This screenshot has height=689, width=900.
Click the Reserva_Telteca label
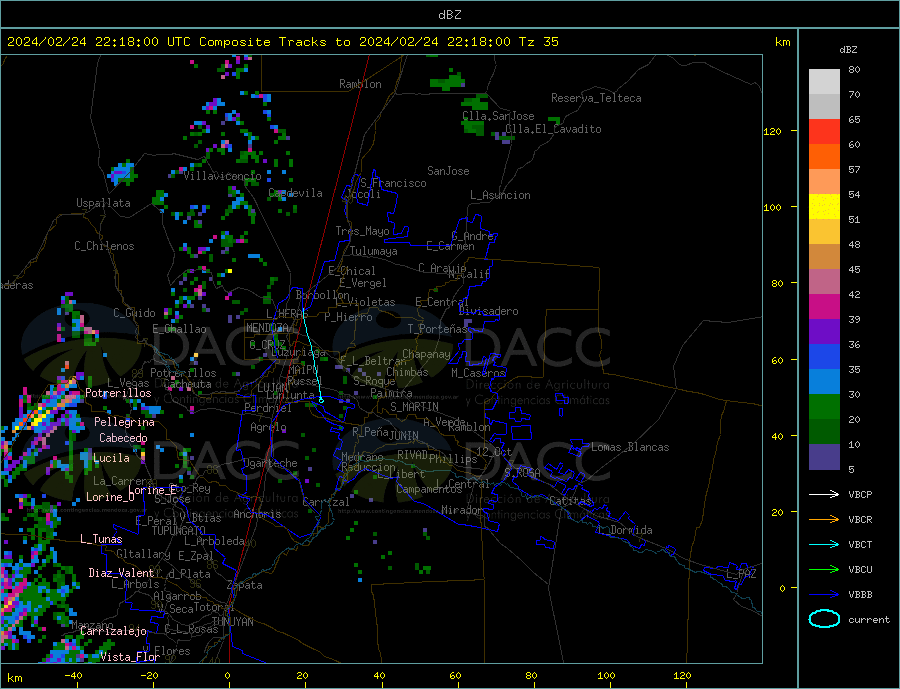596,98
